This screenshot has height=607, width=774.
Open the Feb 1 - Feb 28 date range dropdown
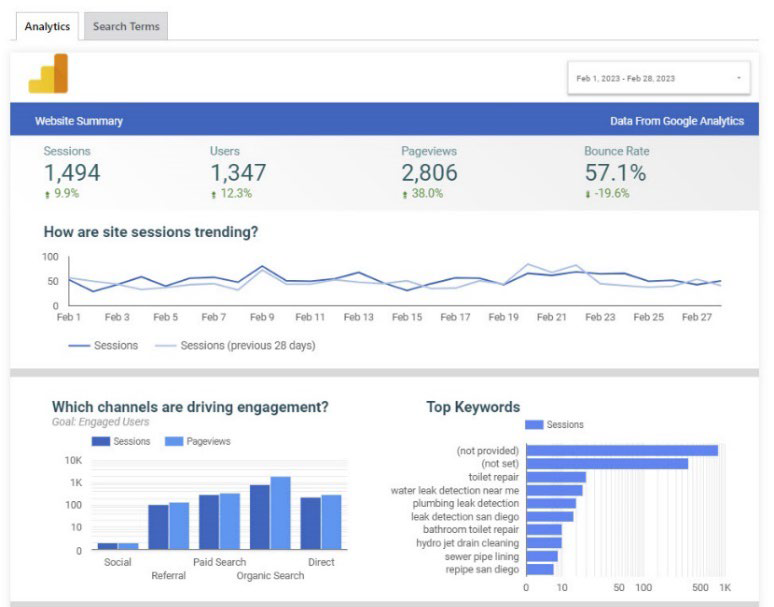pos(658,78)
